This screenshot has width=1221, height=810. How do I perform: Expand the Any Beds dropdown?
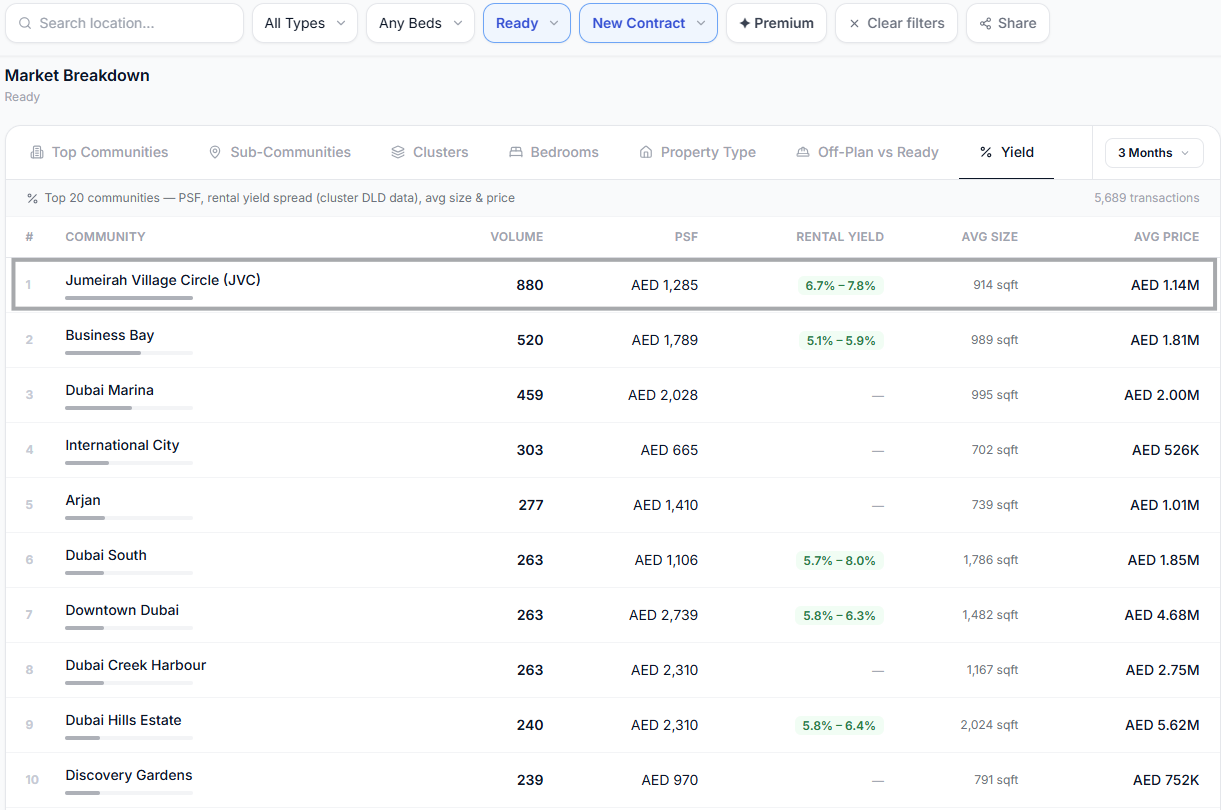pos(420,23)
